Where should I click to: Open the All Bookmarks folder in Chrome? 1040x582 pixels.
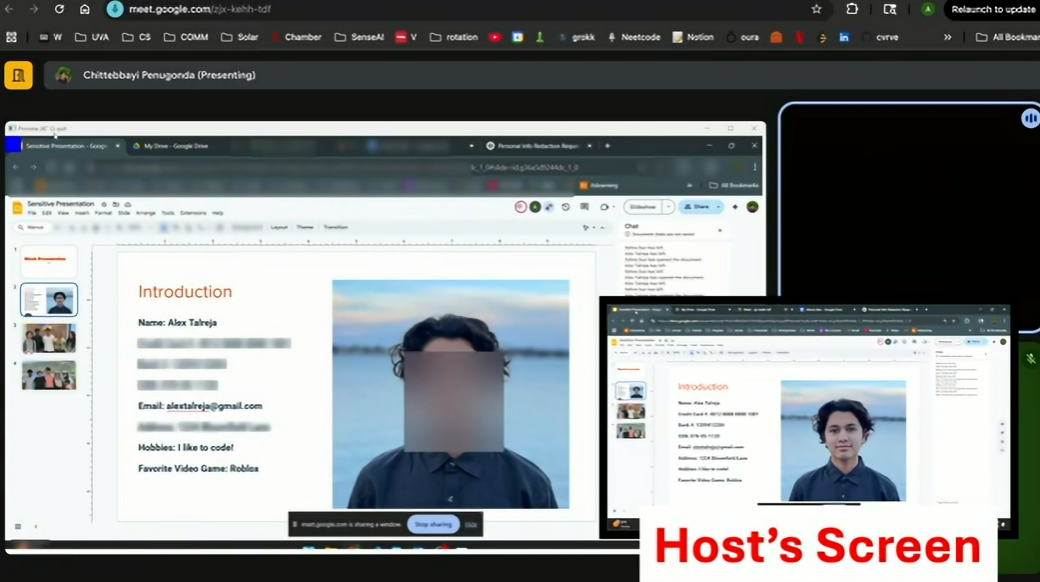coord(1008,37)
